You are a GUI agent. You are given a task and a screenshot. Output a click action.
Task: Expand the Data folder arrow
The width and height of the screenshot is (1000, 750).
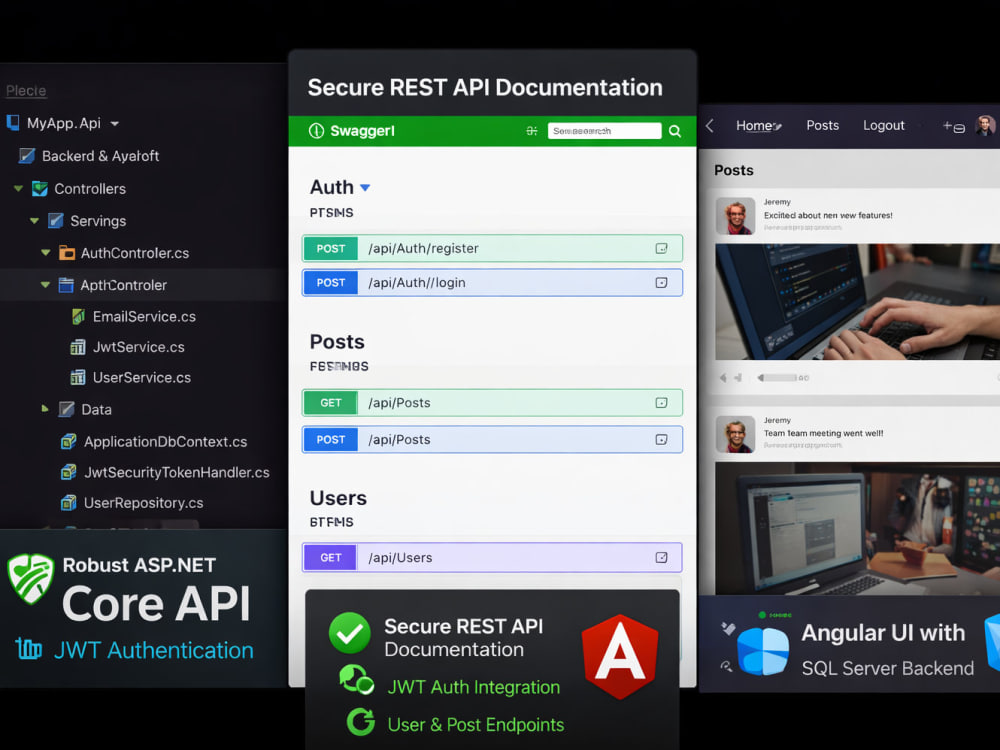pos(45,409)
